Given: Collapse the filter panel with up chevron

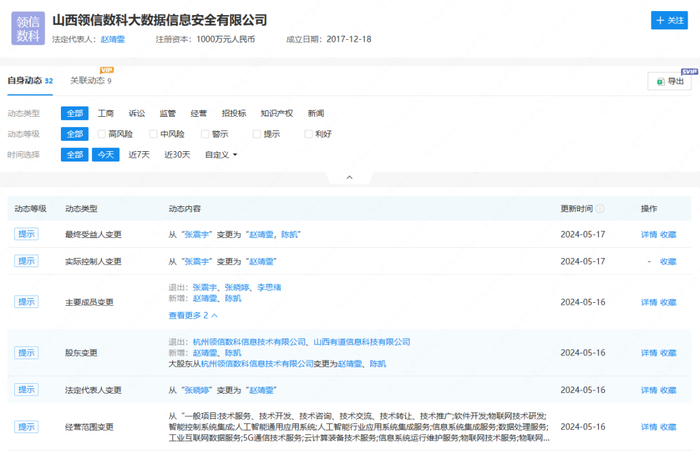Looking at the screenshot, I should tap(349, 177).
